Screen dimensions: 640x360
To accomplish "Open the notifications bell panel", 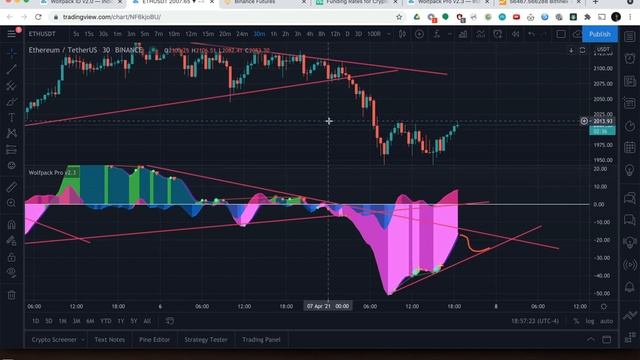I will (x=630, y=287).
